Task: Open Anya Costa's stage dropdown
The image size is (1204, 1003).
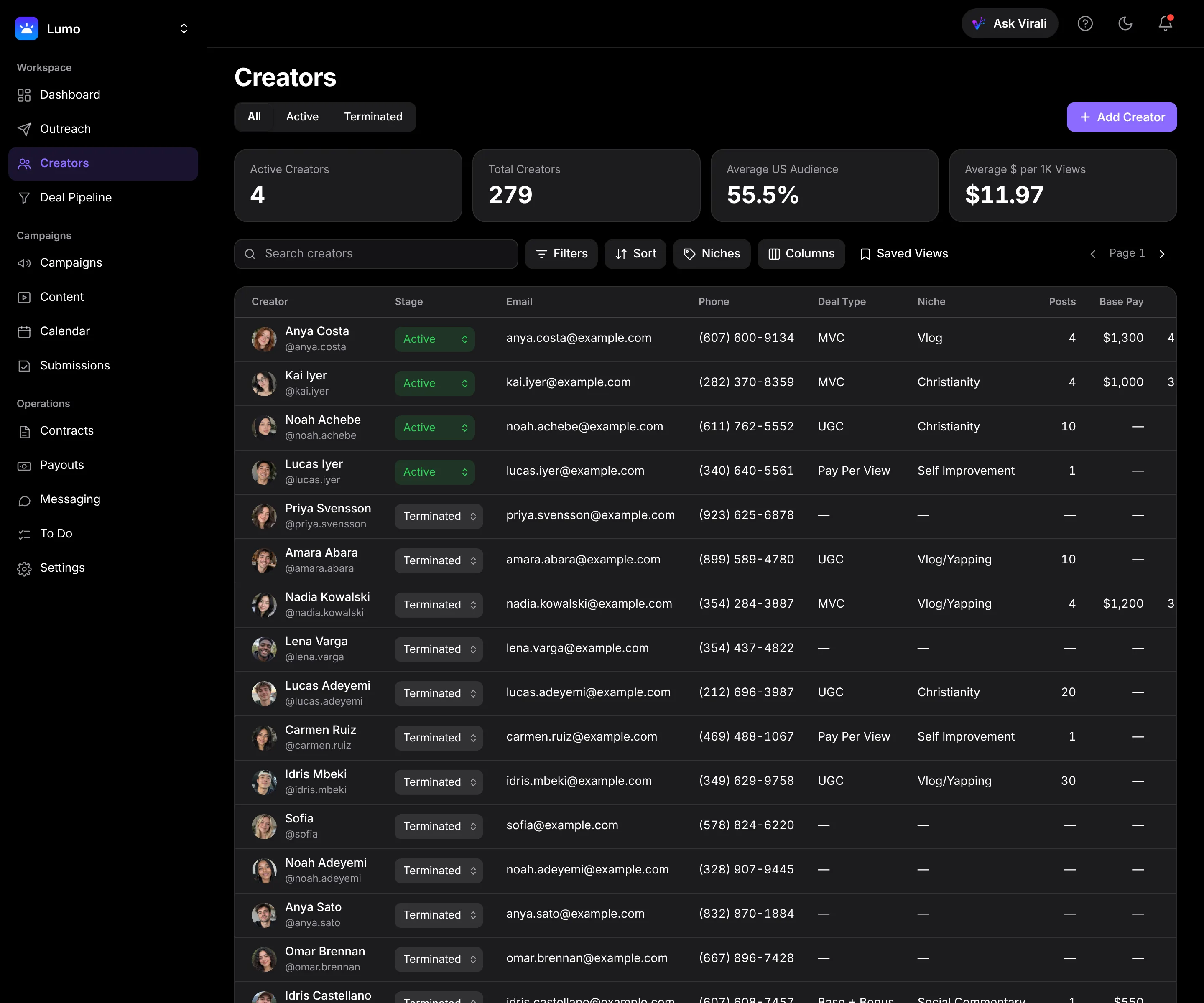Action: click(x=435, y=339)
